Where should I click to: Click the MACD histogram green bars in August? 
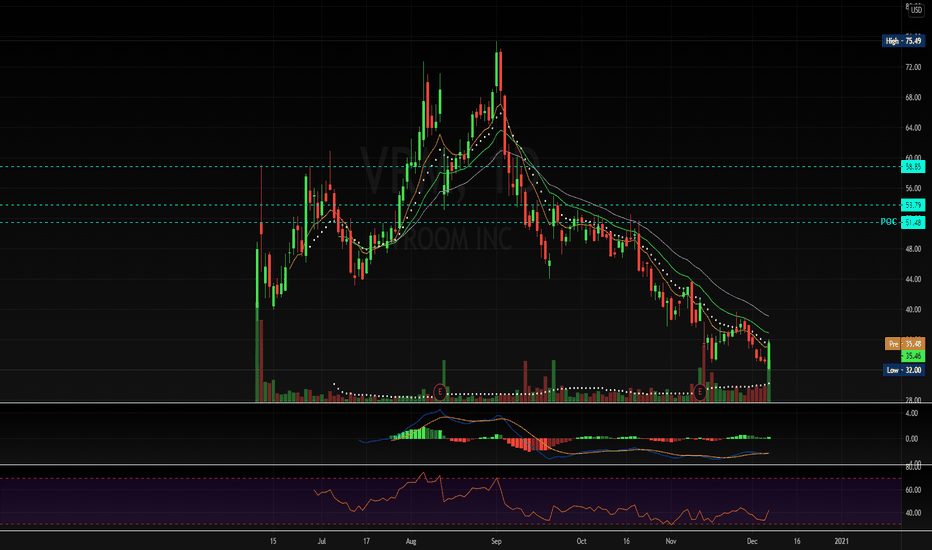click(419, 433)
